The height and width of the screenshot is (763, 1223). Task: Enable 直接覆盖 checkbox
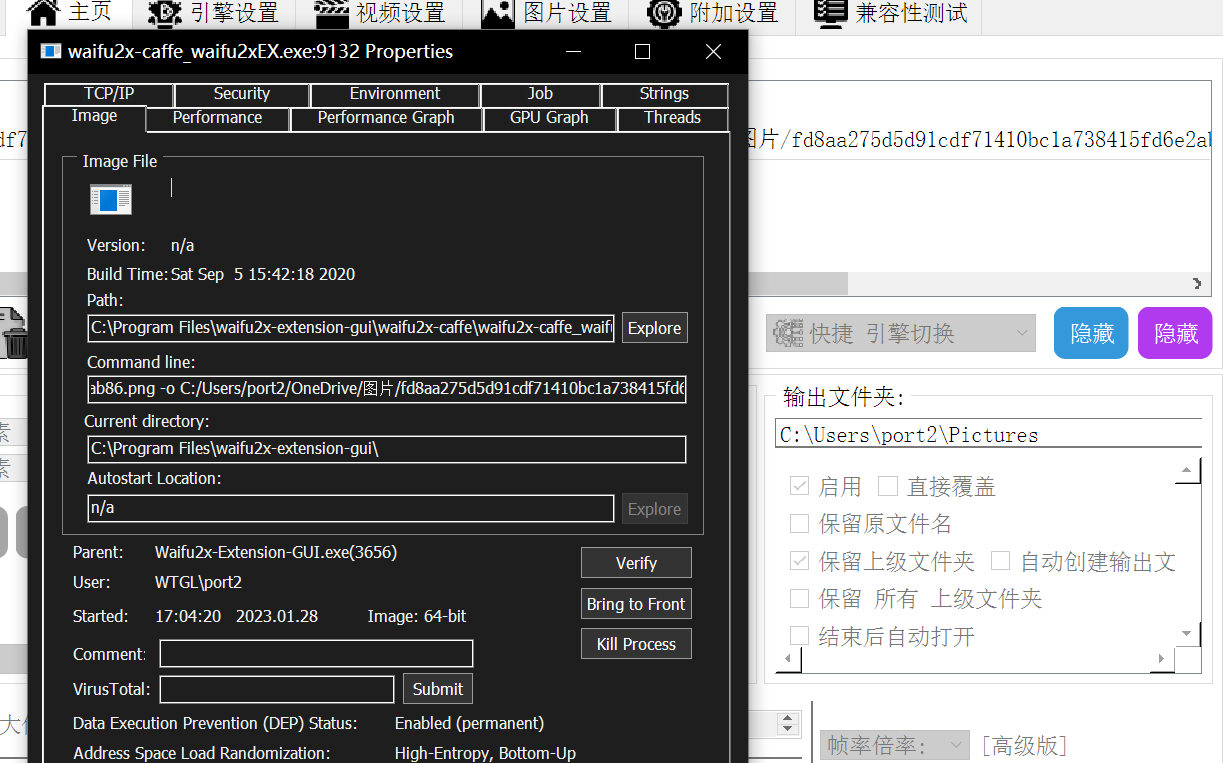pos(887,486)
